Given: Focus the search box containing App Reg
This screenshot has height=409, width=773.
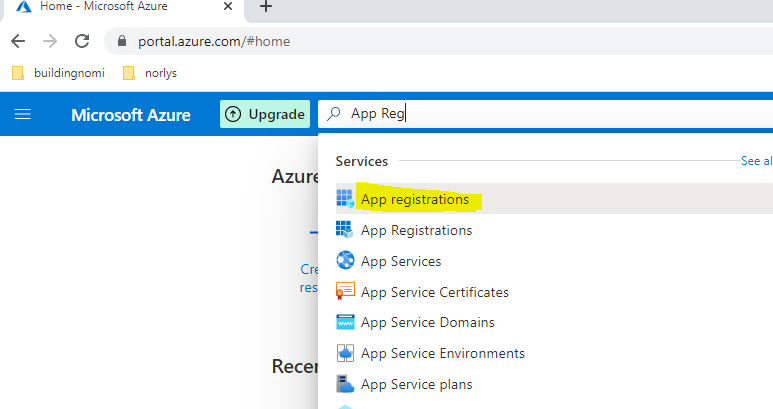Looking at the screenshot, I should [x=545, y=114].
